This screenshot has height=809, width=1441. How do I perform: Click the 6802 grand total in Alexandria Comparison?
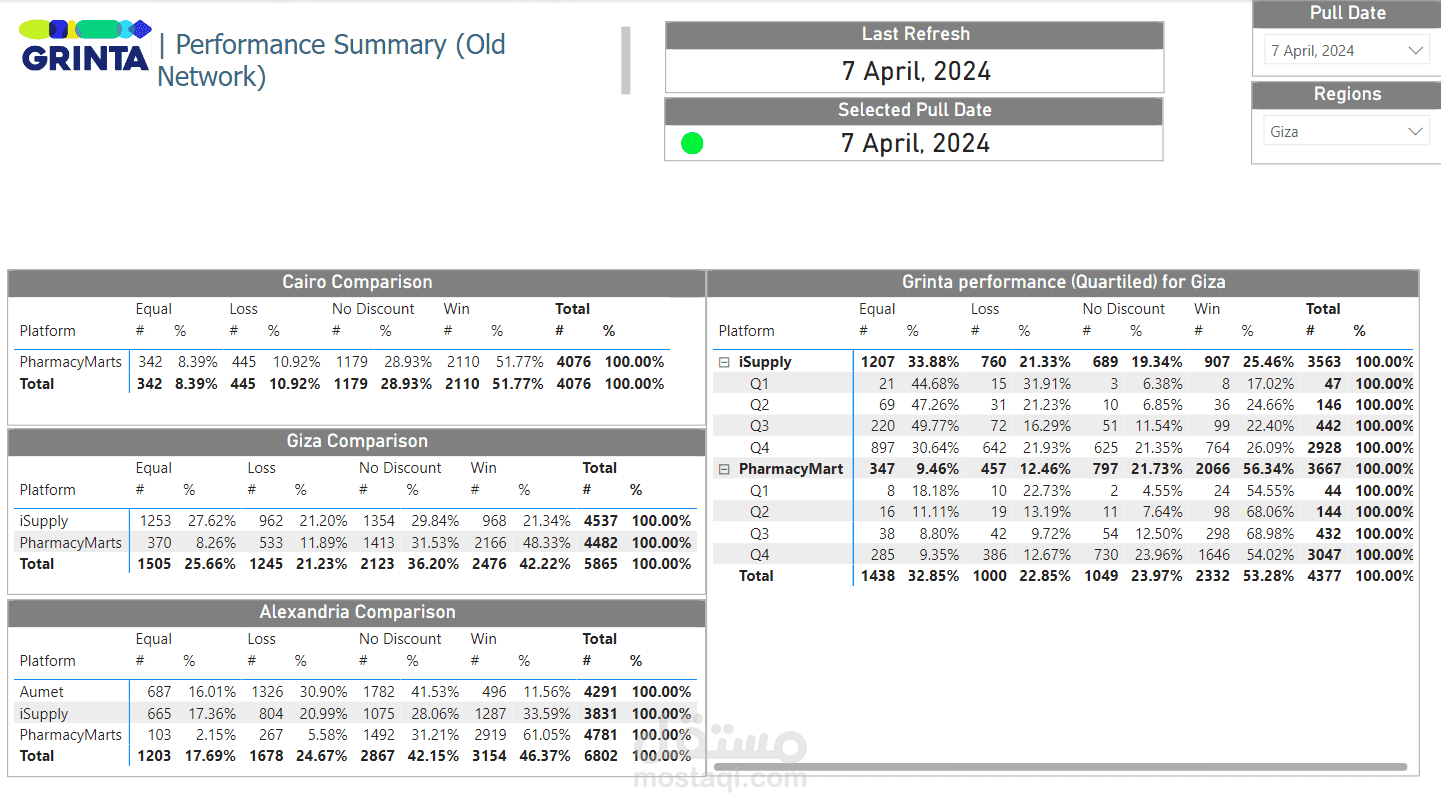(x=601, y=756)
